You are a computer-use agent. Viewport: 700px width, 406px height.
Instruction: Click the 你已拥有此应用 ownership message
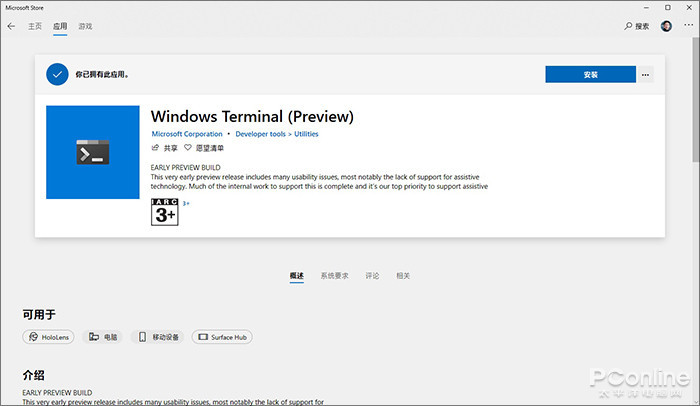pos(102,75)
